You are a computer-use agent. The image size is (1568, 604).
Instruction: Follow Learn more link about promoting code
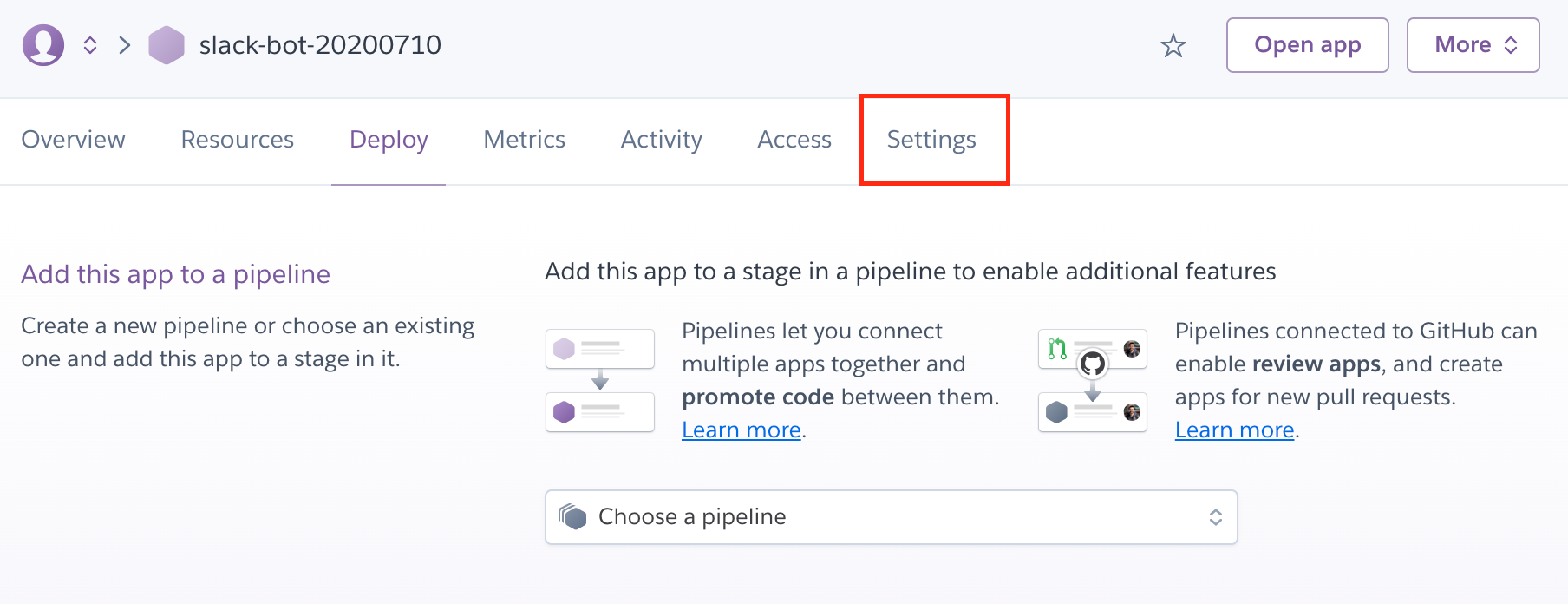click(741, 430)
